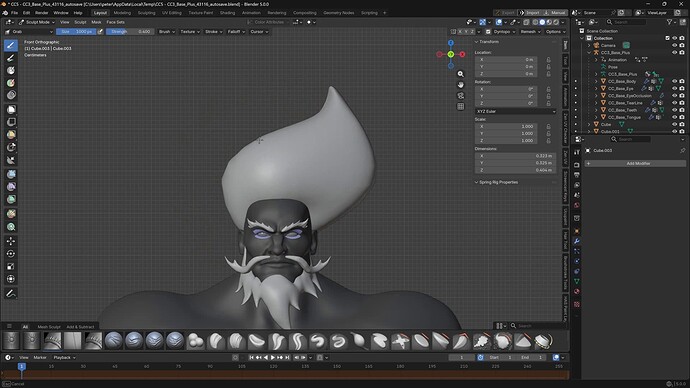690x388 pixels.
Task: Click the zoom magnifier viewport gizmo
Action: (x=460, y=74)
